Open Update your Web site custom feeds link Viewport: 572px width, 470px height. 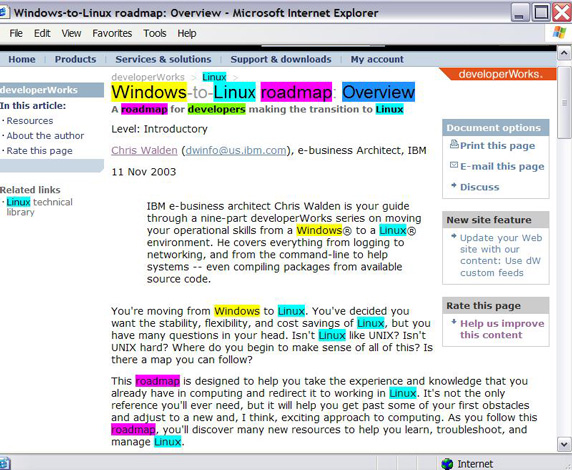(501, 255)
